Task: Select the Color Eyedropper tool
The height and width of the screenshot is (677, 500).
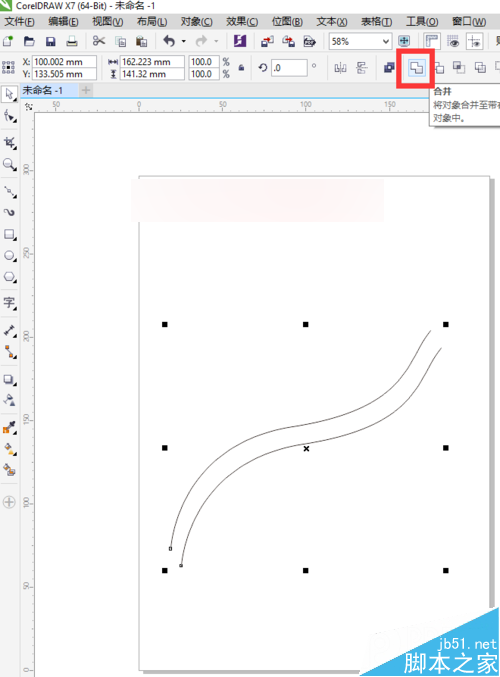Action: (9, 427)
